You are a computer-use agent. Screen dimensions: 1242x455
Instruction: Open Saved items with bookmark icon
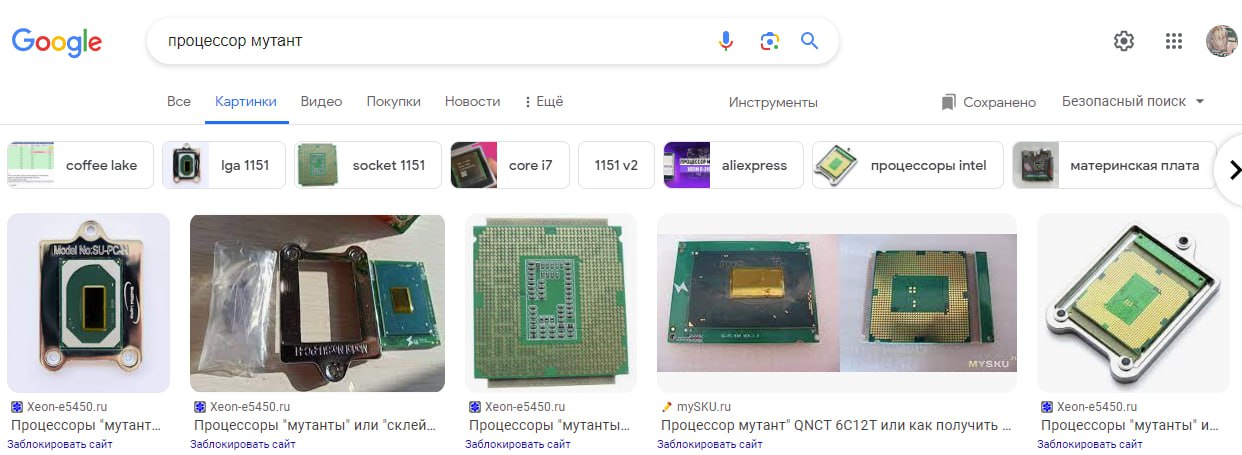point(988,102)
